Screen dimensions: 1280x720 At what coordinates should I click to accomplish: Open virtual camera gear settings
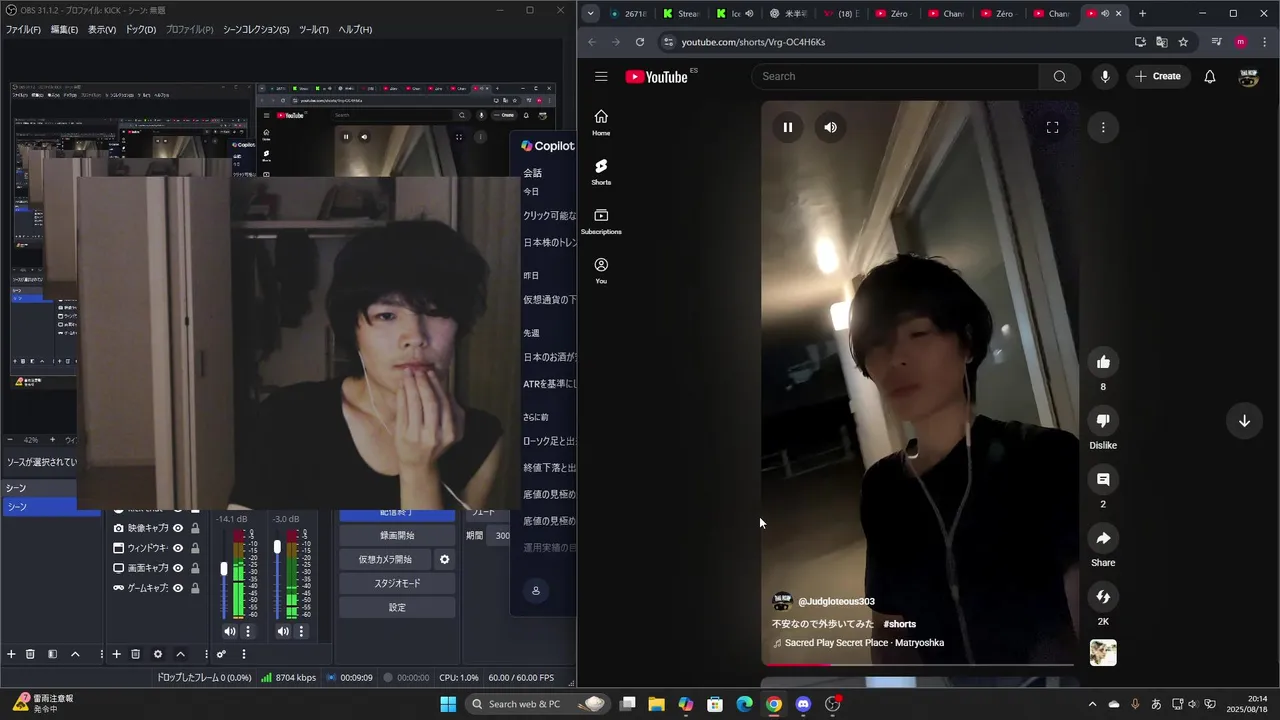coord(445,559)
